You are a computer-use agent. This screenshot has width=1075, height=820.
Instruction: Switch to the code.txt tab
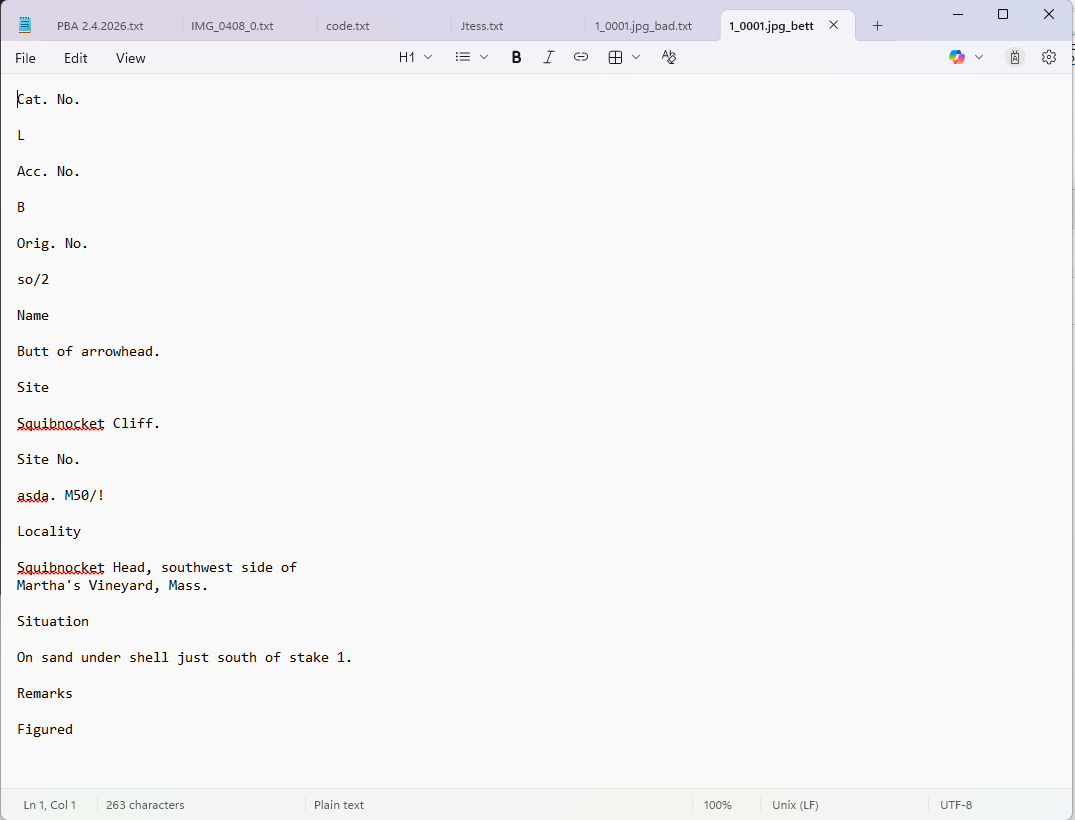click(x=347, y=26)
